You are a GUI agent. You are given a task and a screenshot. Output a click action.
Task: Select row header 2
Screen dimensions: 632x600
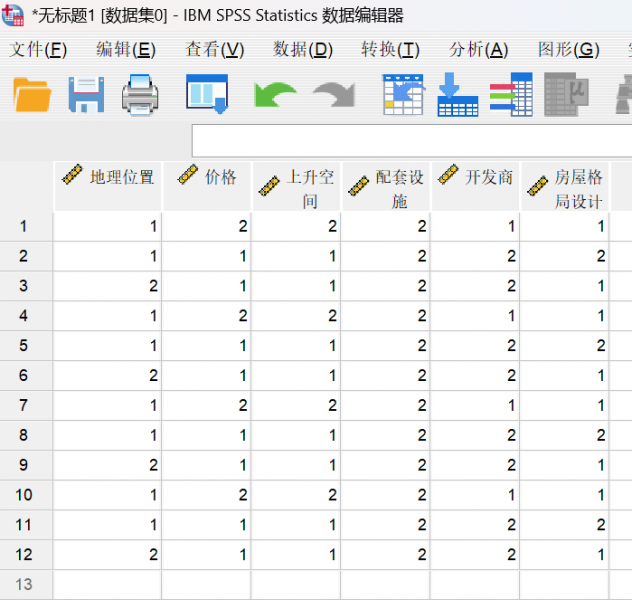[x=26, y=256]
